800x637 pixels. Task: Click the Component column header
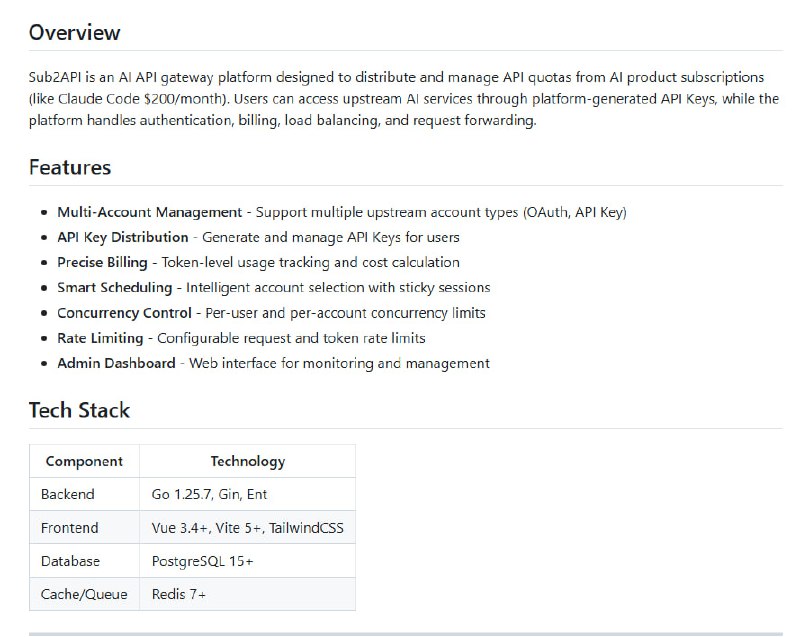point(84,461)
